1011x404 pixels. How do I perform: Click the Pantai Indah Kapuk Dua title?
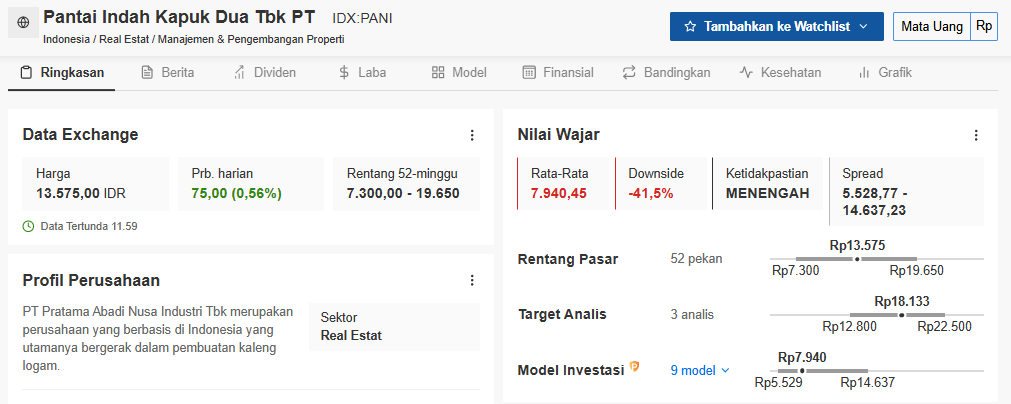click(179, 17)
